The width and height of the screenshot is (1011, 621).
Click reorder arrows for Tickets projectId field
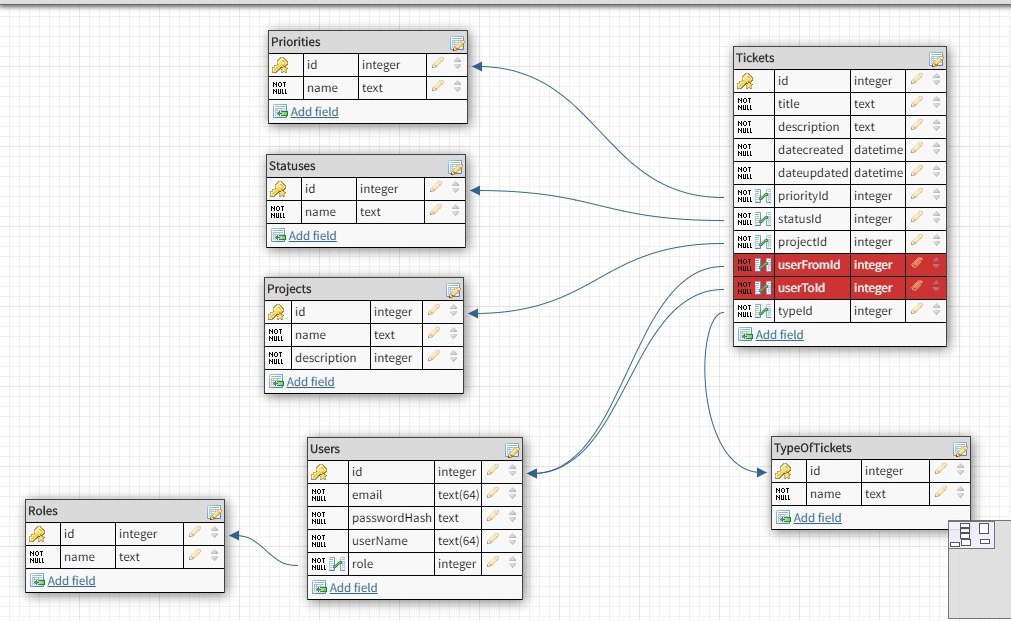(936, 241)
